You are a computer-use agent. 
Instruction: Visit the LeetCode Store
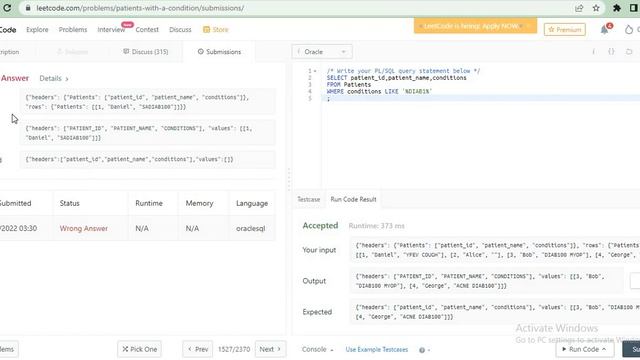coord(216,29)
